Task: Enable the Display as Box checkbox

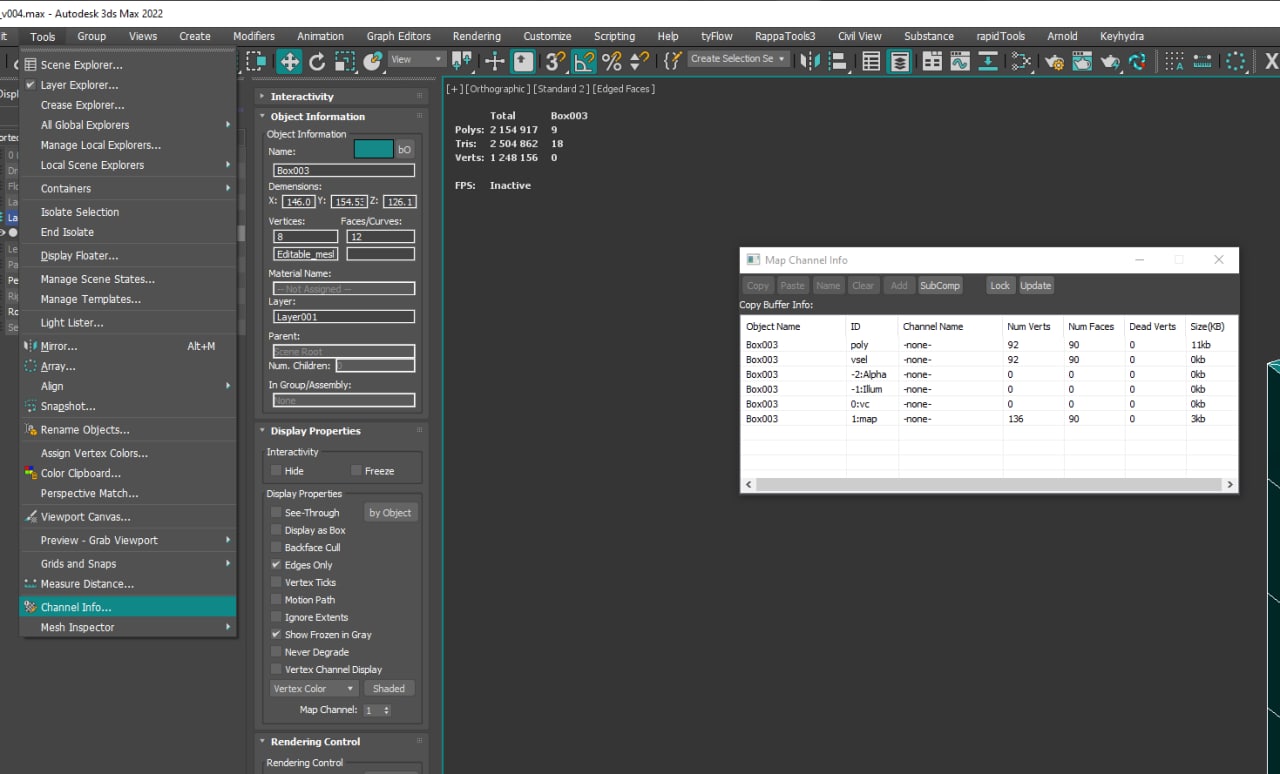Action: (x=276, y=530)
